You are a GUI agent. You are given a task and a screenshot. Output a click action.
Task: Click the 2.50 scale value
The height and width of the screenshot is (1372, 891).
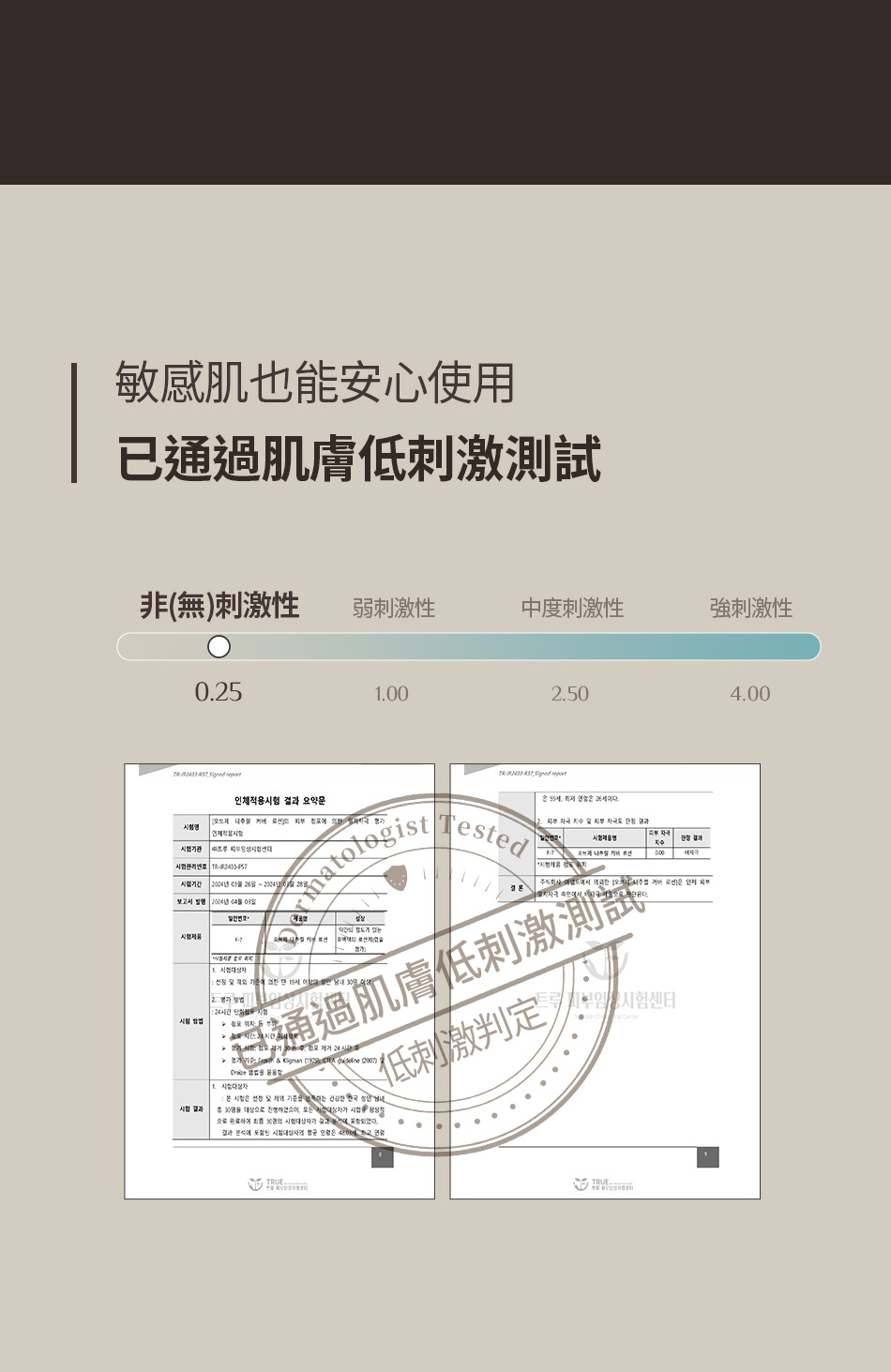pyautogui.click(x=569, y=694)
